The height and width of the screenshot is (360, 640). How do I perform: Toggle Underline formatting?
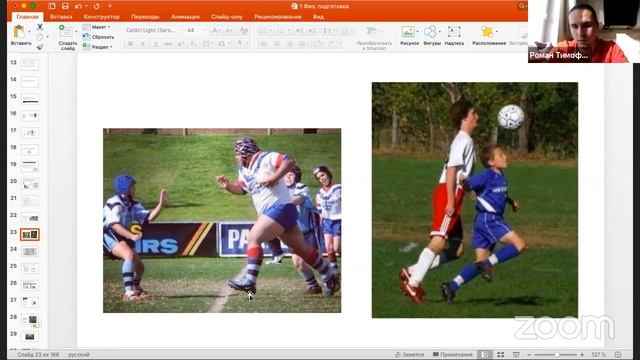(x=156, y=43)
